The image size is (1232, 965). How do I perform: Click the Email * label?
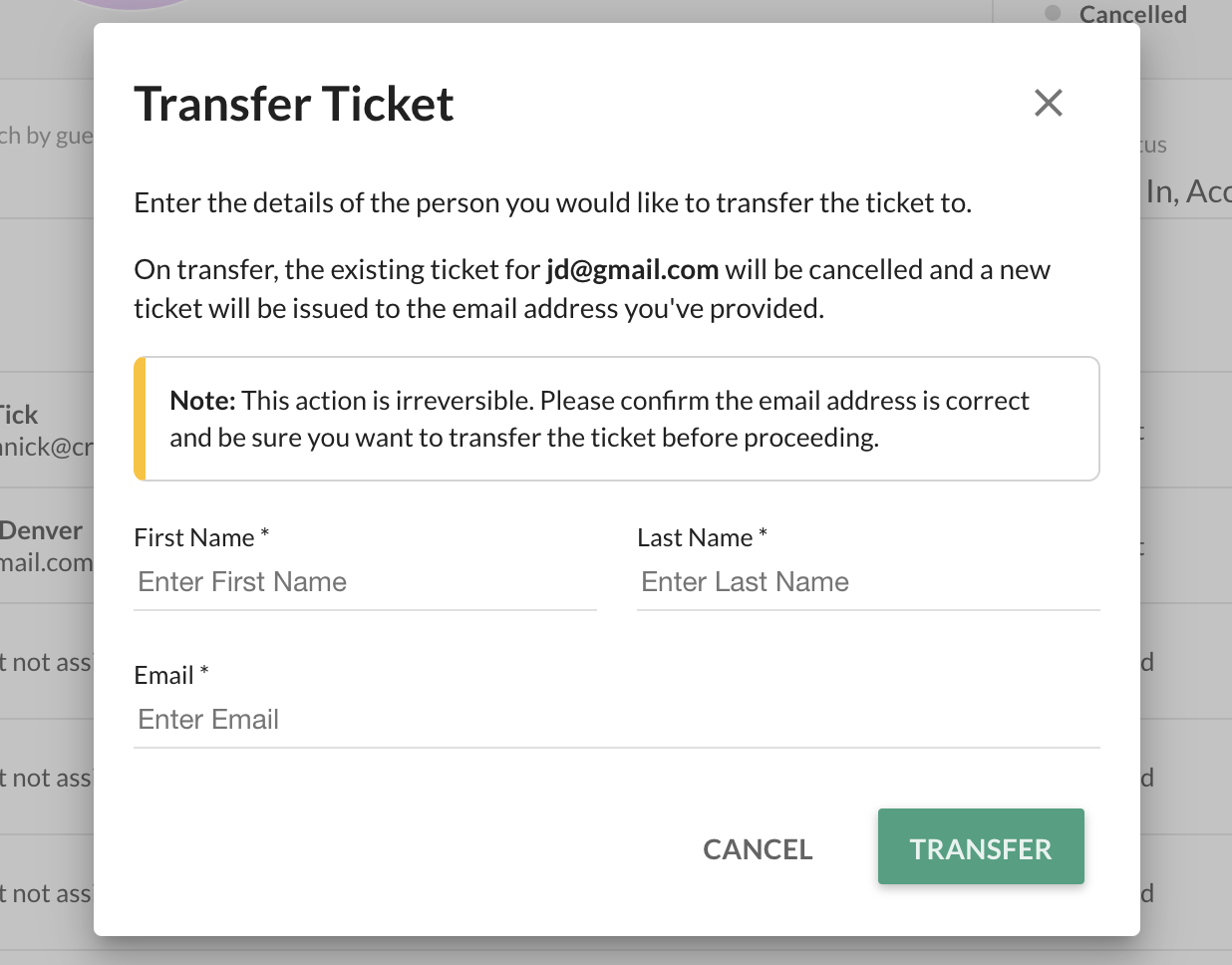point(171,676)
